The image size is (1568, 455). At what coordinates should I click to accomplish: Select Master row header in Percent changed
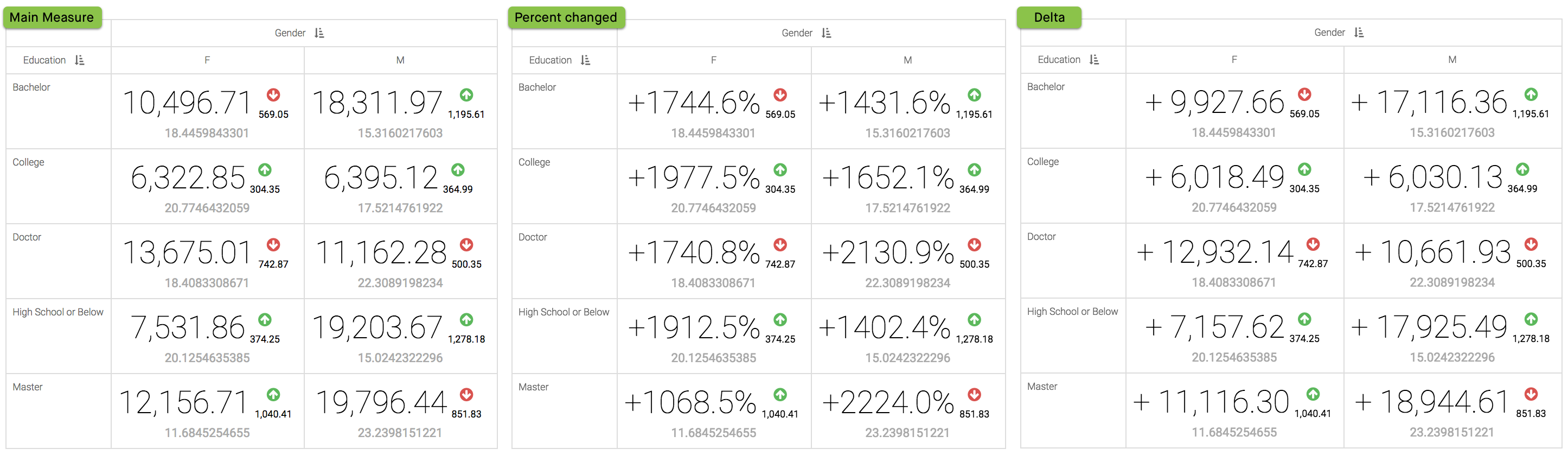533,387
